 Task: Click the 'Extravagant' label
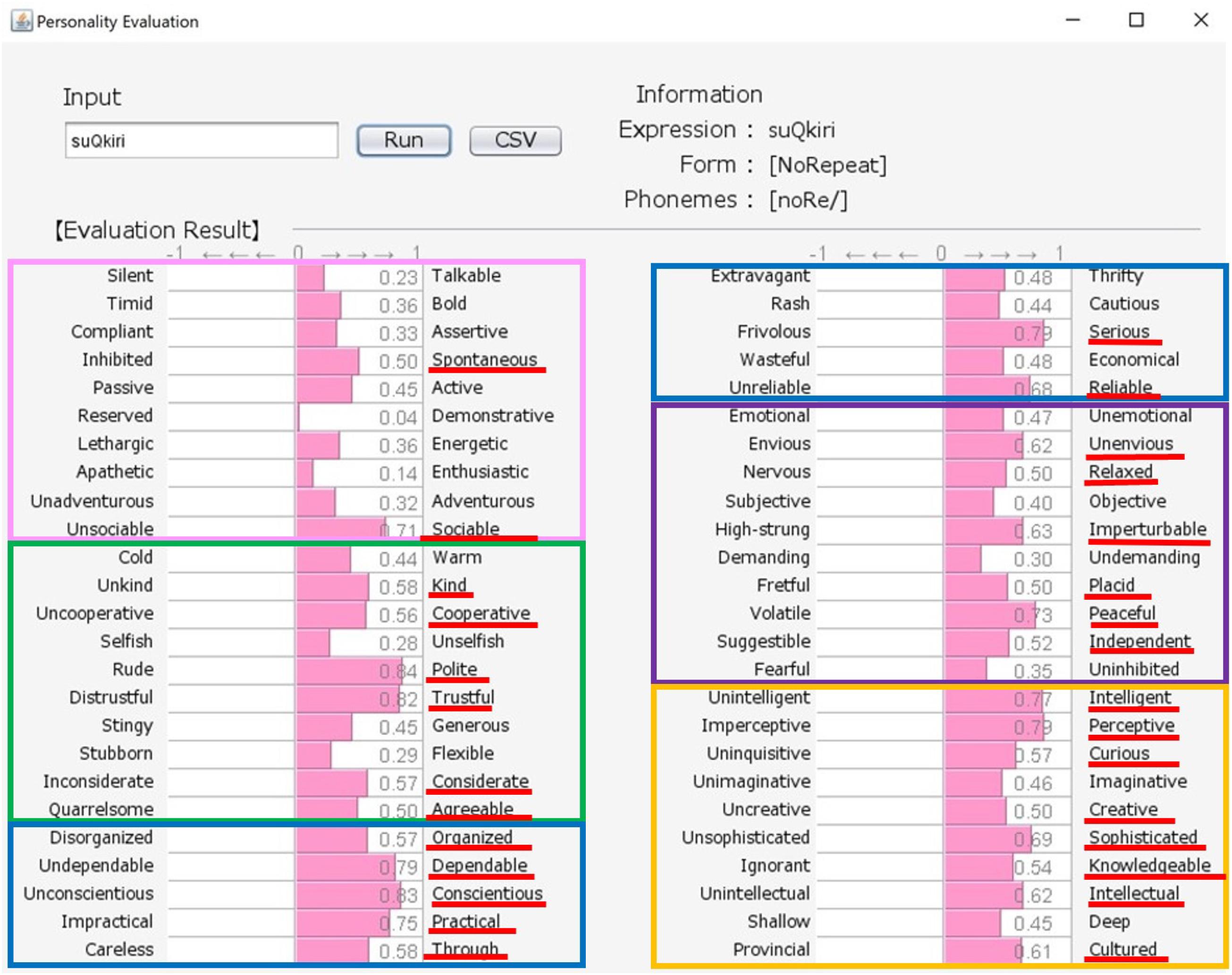(x=760, y=276)
